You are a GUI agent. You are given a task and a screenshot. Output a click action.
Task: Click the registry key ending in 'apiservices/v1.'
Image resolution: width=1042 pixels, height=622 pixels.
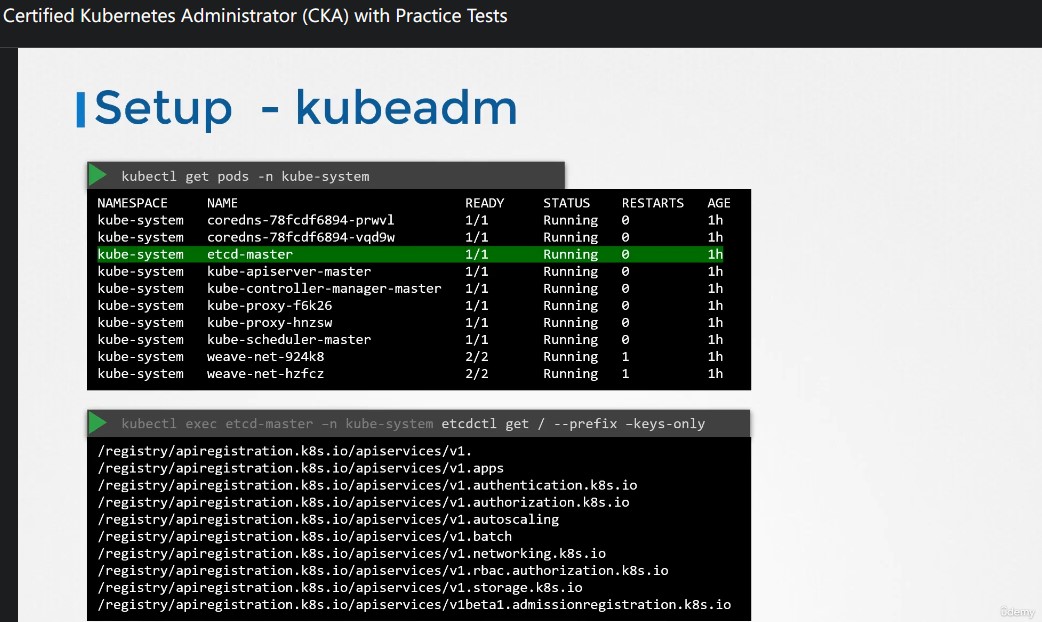284,451
